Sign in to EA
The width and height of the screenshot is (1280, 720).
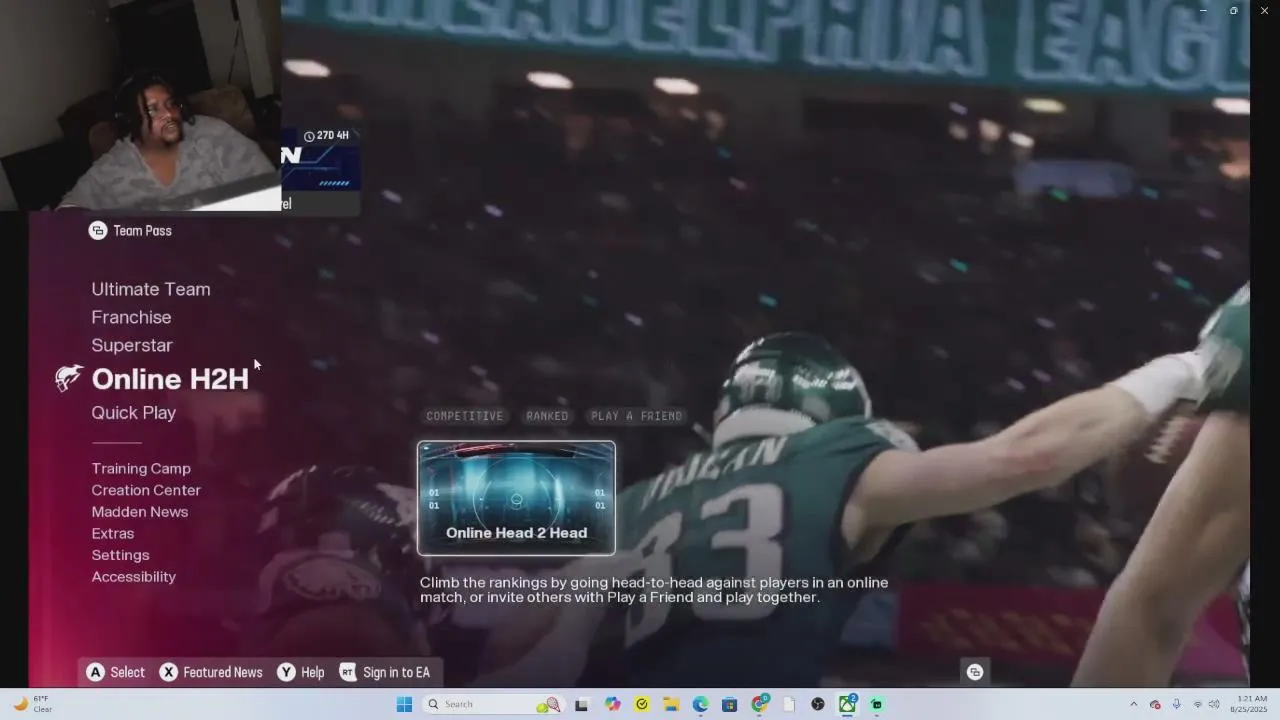pos(396,673)
